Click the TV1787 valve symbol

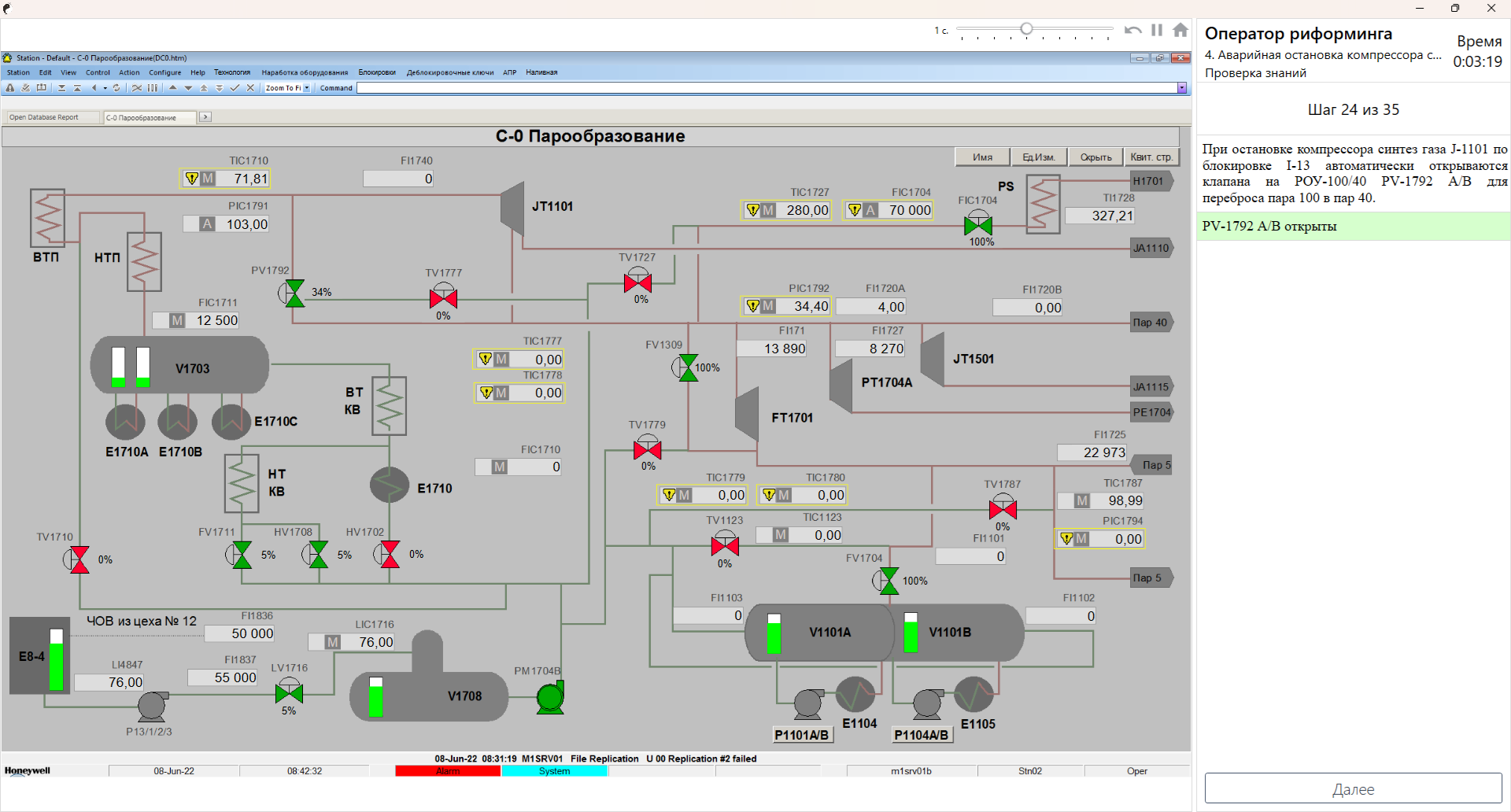click(1003, 508)
